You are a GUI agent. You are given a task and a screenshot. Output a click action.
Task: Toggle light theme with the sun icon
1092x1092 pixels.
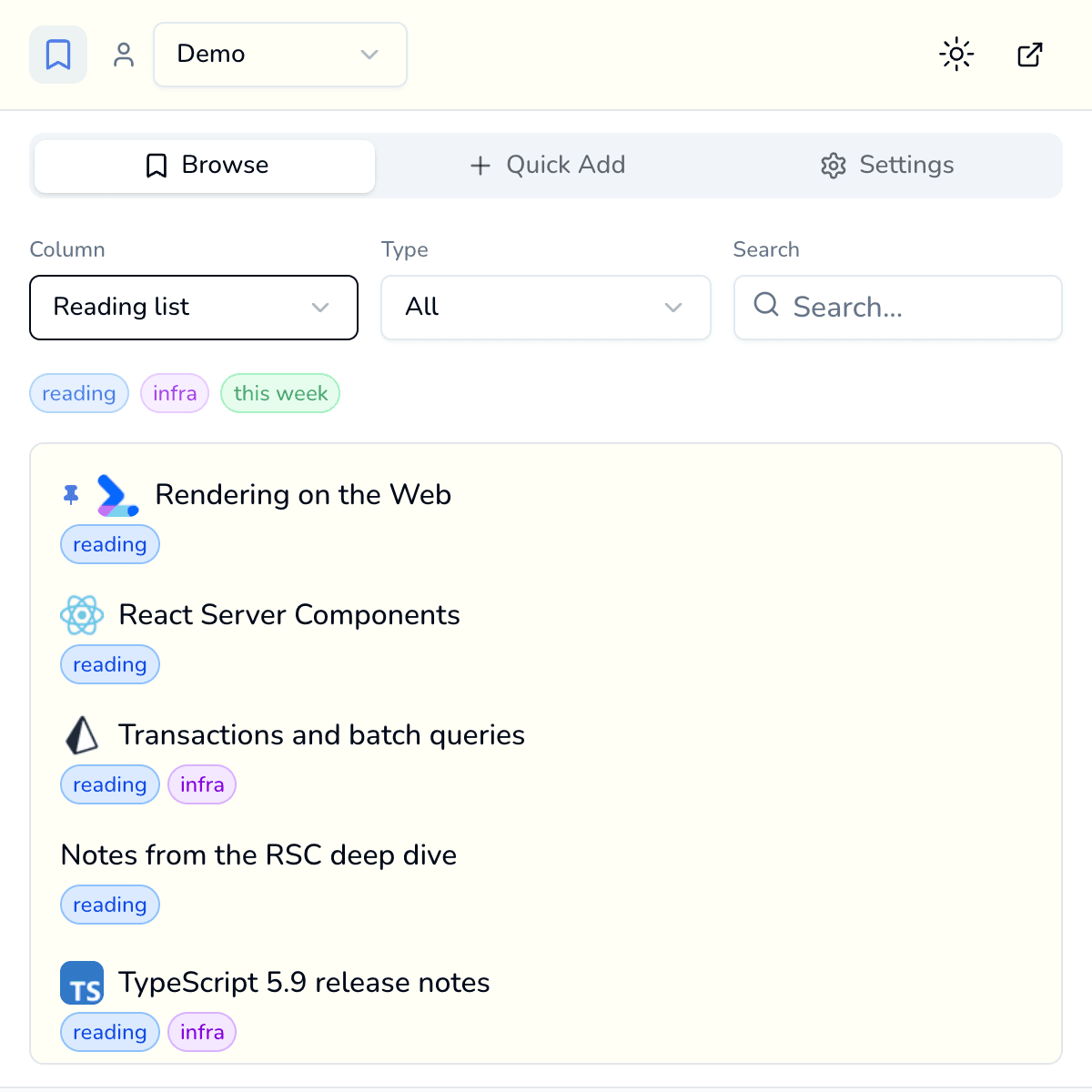click(956, 55)
